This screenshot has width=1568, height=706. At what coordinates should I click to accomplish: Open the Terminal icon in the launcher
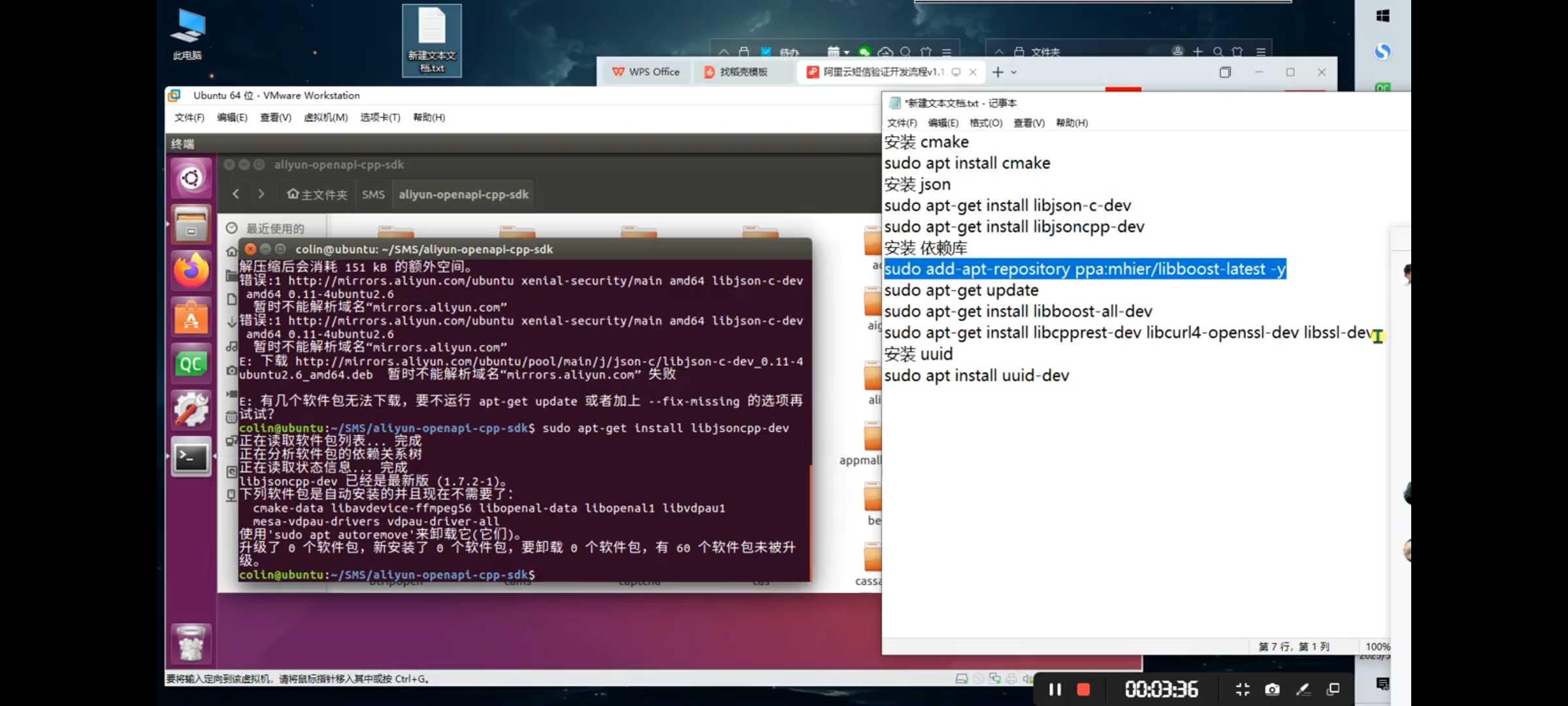point(191,457)
